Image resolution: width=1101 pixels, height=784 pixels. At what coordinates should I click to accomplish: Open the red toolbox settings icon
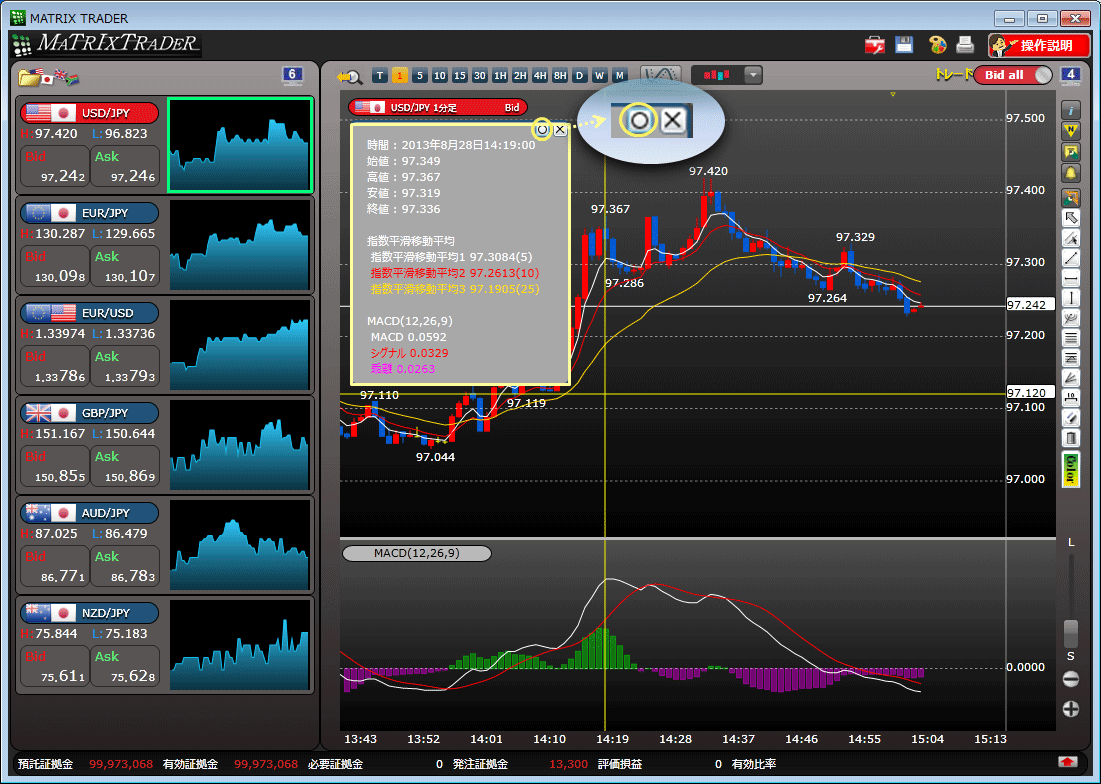coord(874,46)
